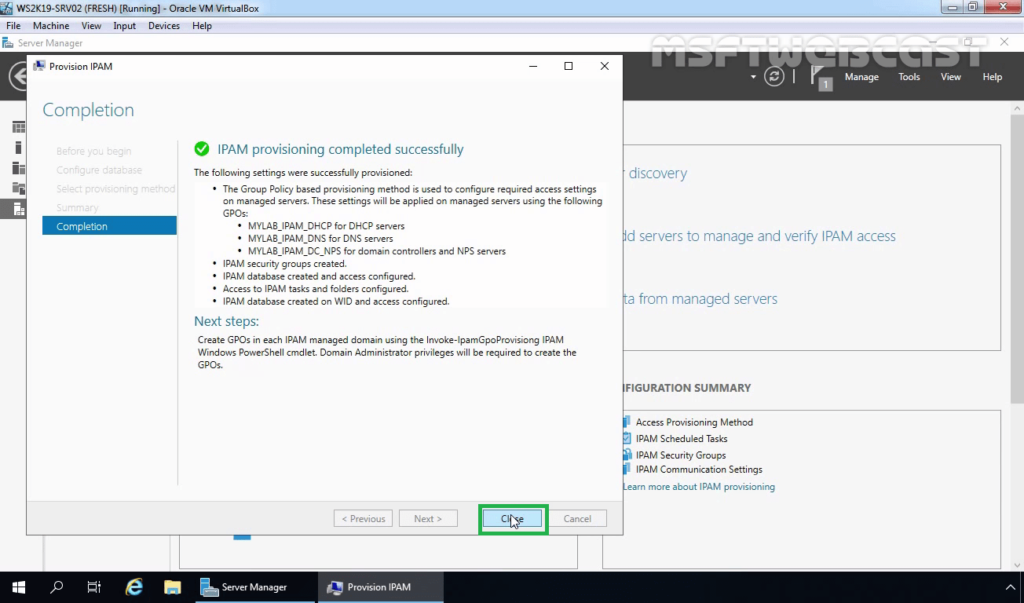
Task: Click the Server Manager back arrow
Action: point(18,76)
